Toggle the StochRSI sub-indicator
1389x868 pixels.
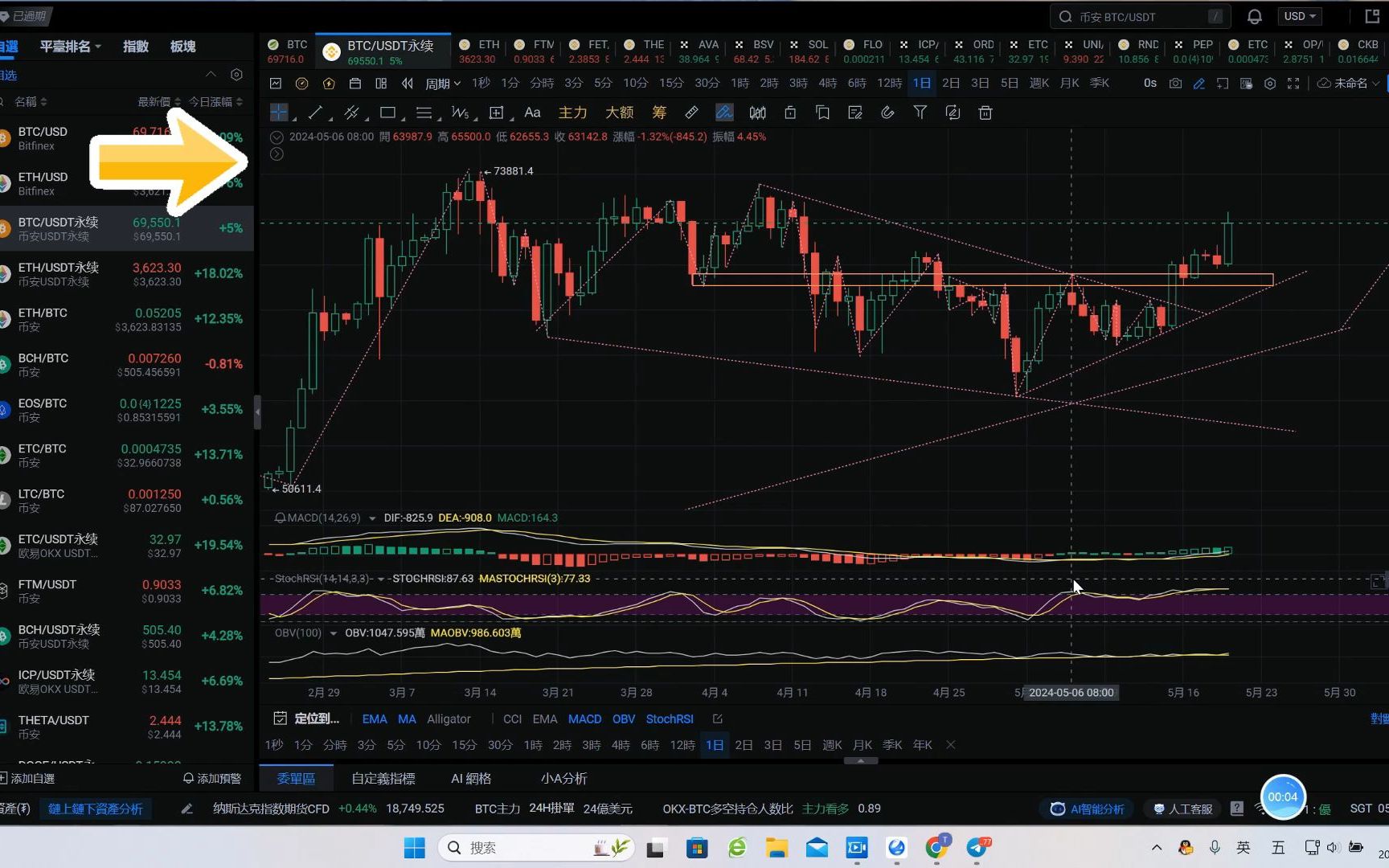coord(670,719)
